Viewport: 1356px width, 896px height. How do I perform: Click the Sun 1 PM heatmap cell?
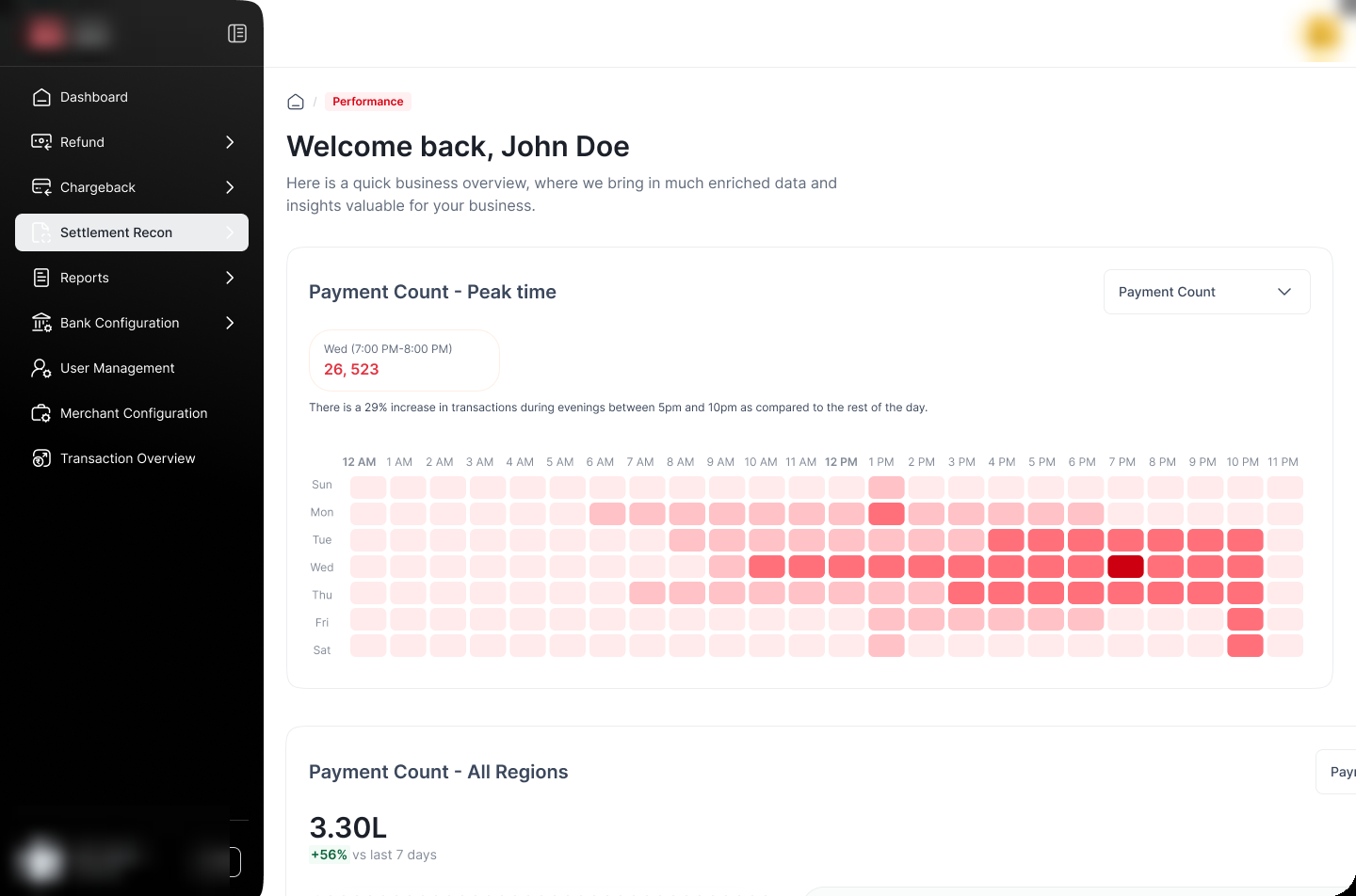coord(886,488)
